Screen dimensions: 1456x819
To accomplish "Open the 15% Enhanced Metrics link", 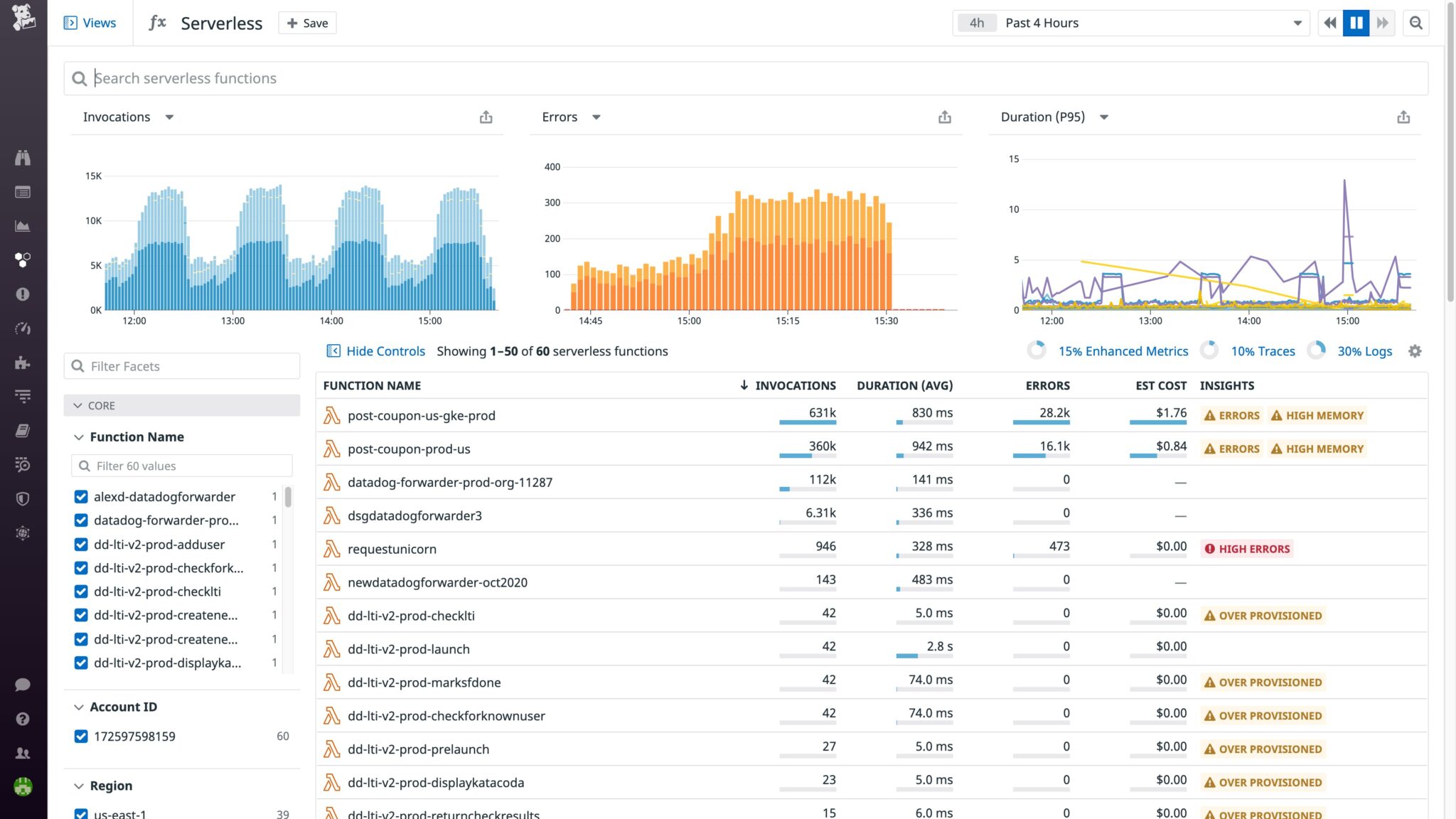I will [1123, 351].
